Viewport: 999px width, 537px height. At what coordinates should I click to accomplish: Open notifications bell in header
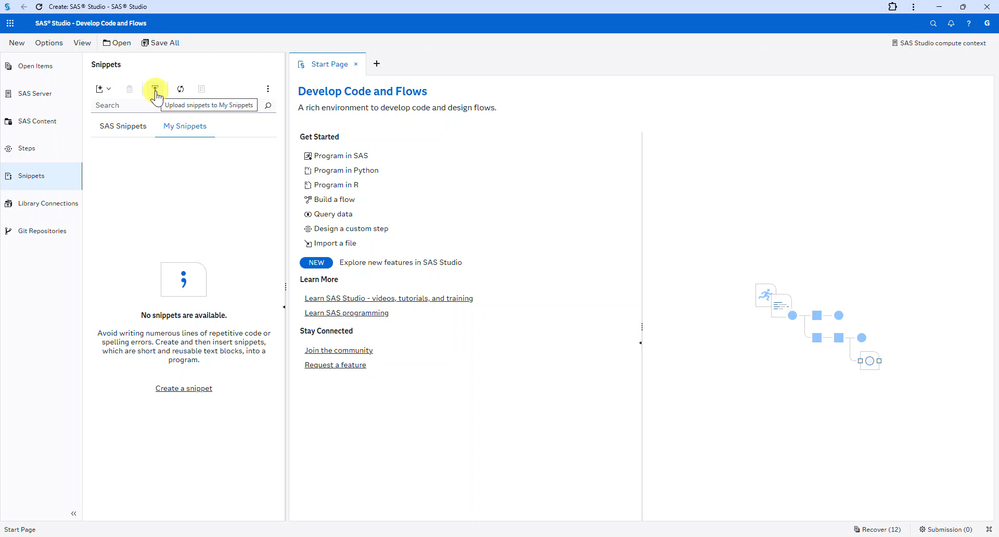[x=951, y=24]
